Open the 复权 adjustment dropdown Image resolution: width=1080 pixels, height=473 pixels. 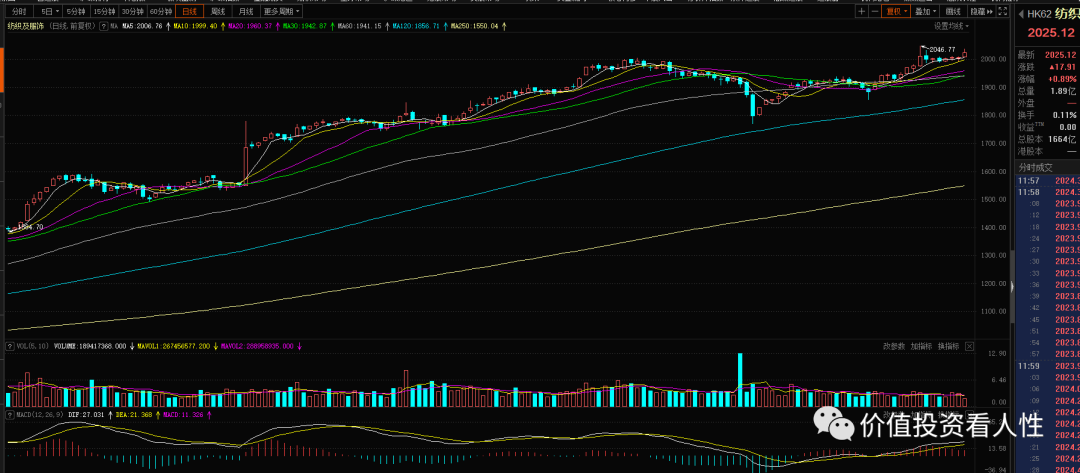click(x=896, y=12)
